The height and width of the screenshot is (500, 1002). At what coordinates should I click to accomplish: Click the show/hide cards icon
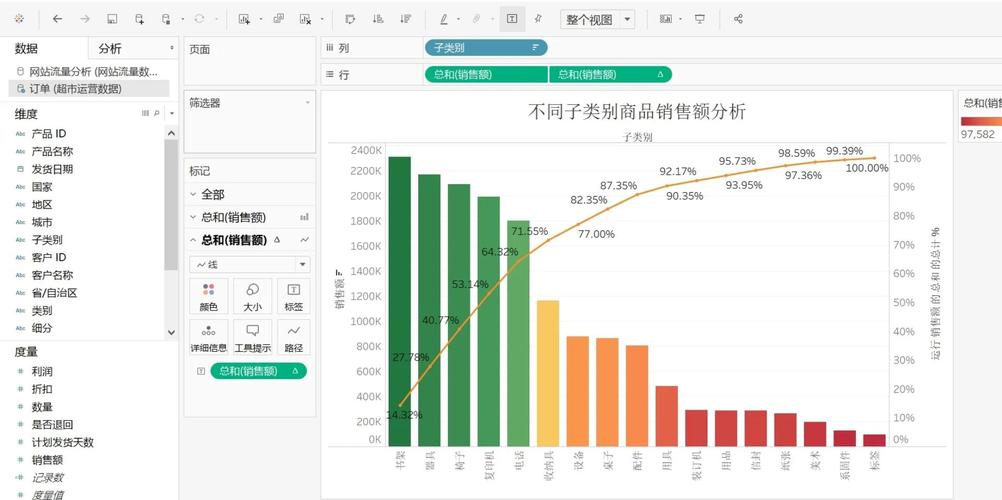click(666, 19)
